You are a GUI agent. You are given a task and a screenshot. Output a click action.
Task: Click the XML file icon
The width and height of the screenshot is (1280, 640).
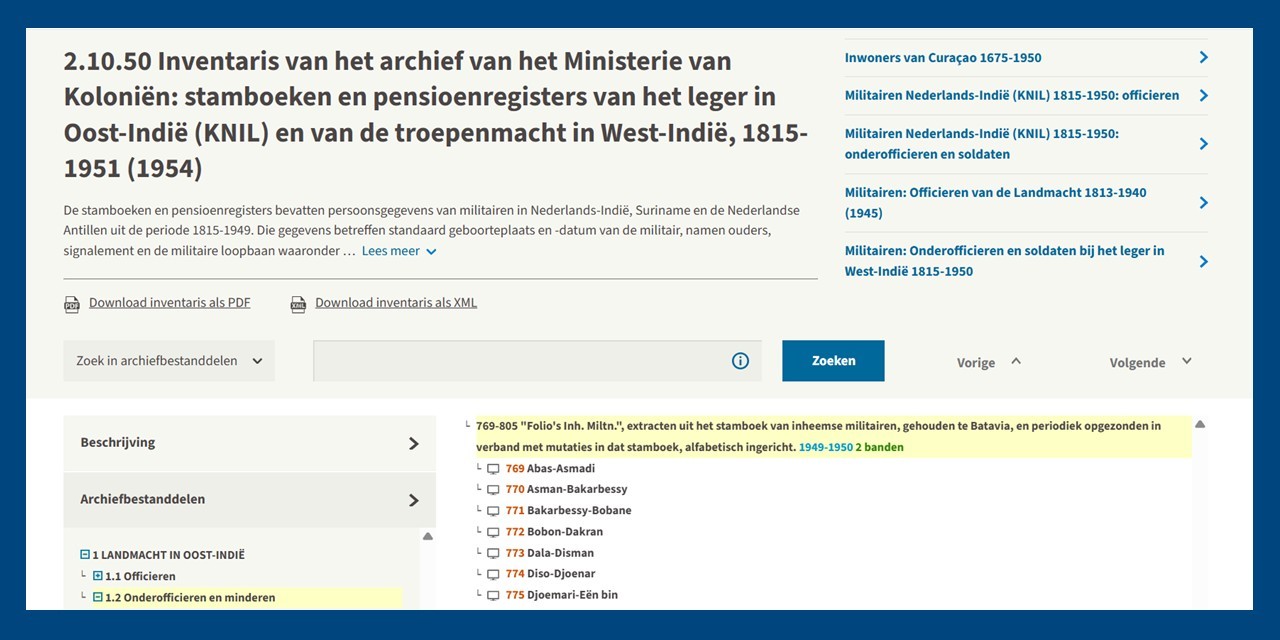[x=298, y=304]
